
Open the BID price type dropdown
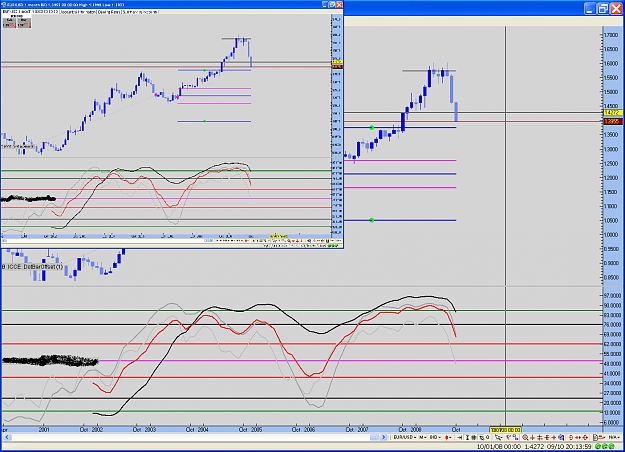(x=435, y=437)
